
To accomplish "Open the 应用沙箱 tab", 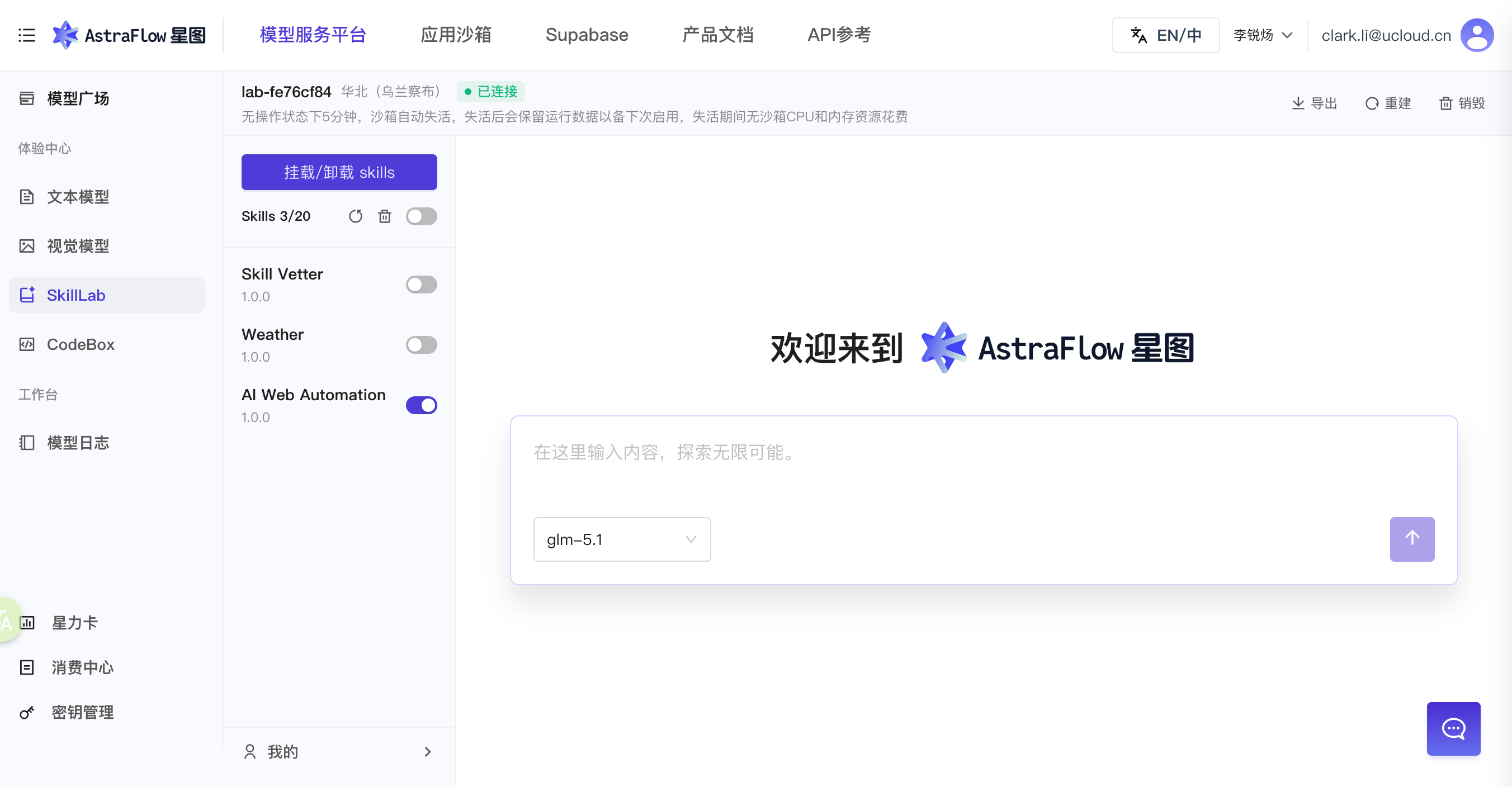I will click(x=456, y=35).
